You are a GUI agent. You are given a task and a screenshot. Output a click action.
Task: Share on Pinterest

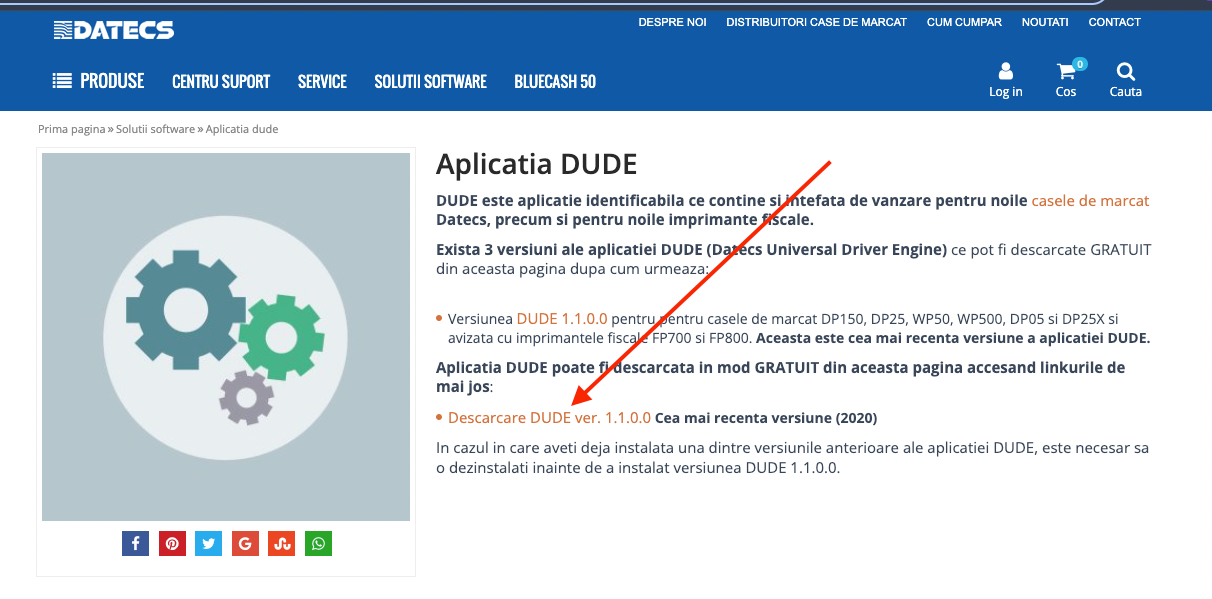coord(172,543)
